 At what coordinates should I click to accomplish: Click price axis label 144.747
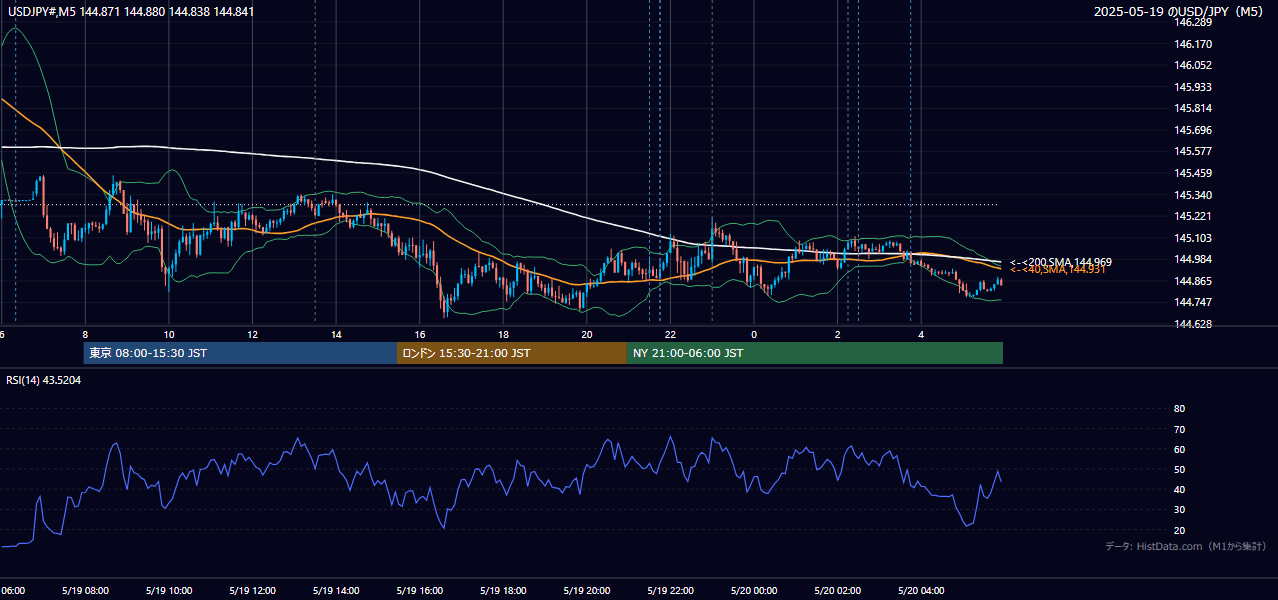pos(1194,302)
